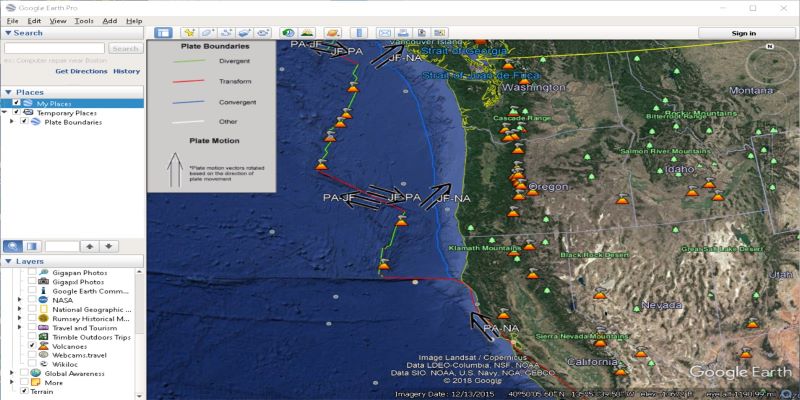800x400 pixels.
Task: Click the Places opacity slider field
Action: (x=60, y=246)
